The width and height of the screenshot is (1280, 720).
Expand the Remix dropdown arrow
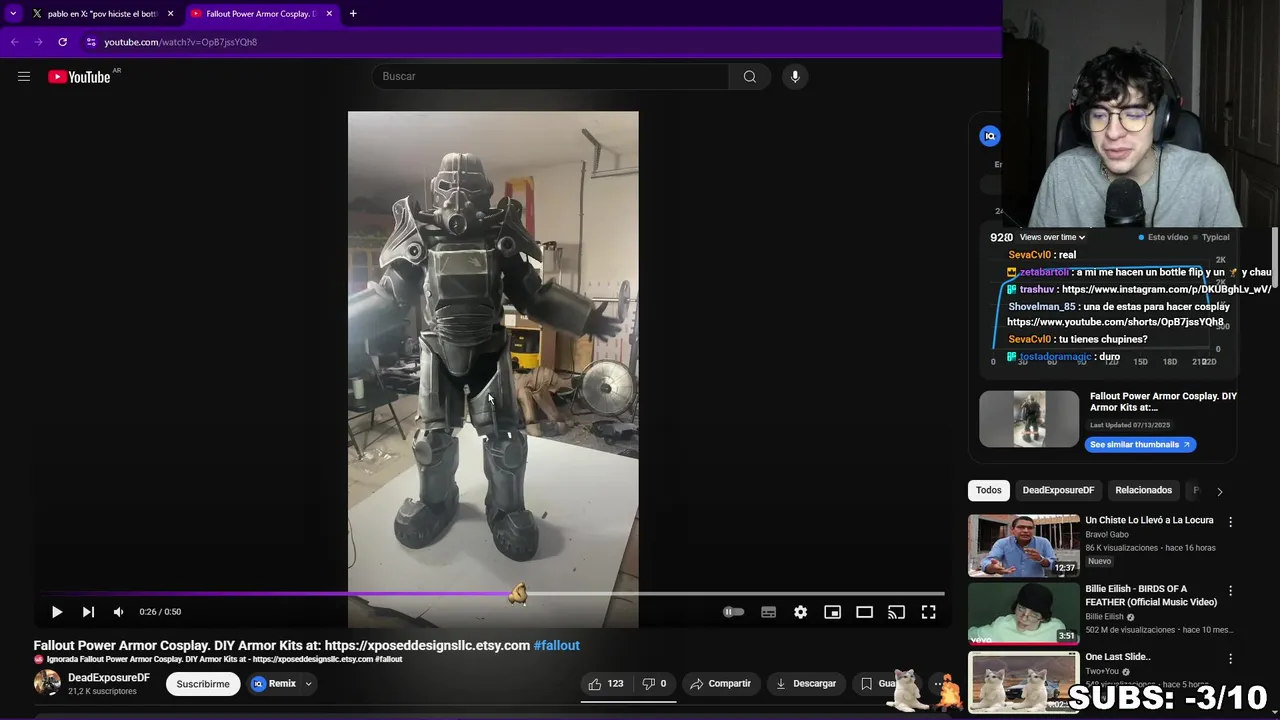point(308,684)
